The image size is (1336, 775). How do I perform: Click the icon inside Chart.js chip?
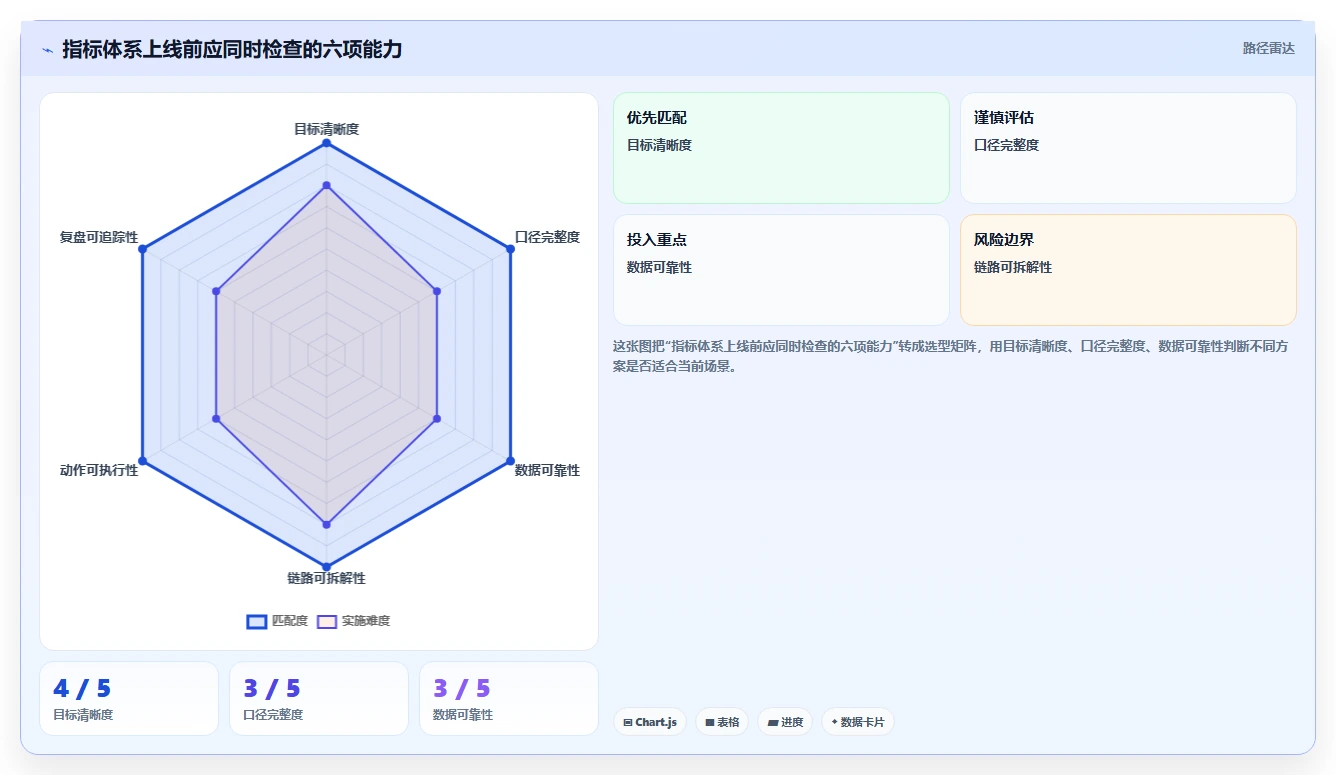point(628,722)
